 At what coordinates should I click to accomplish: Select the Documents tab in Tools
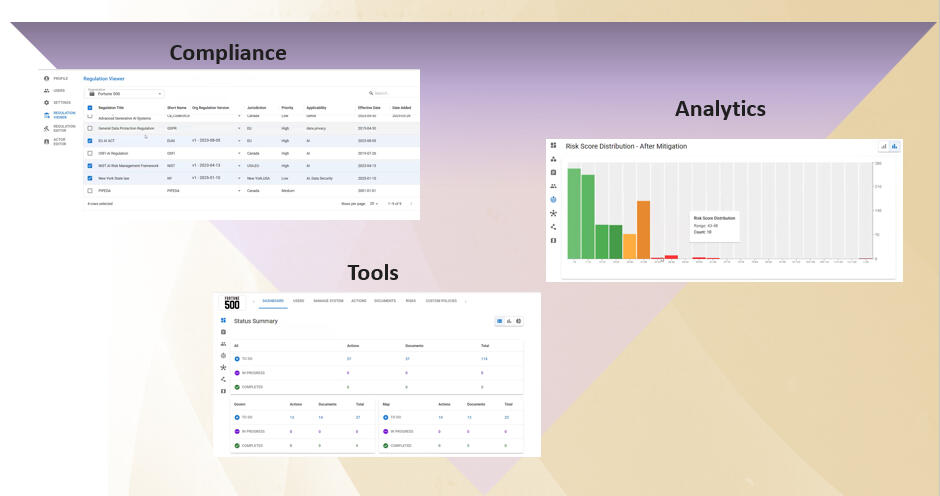pyautogui.click(x=385, y=301)
